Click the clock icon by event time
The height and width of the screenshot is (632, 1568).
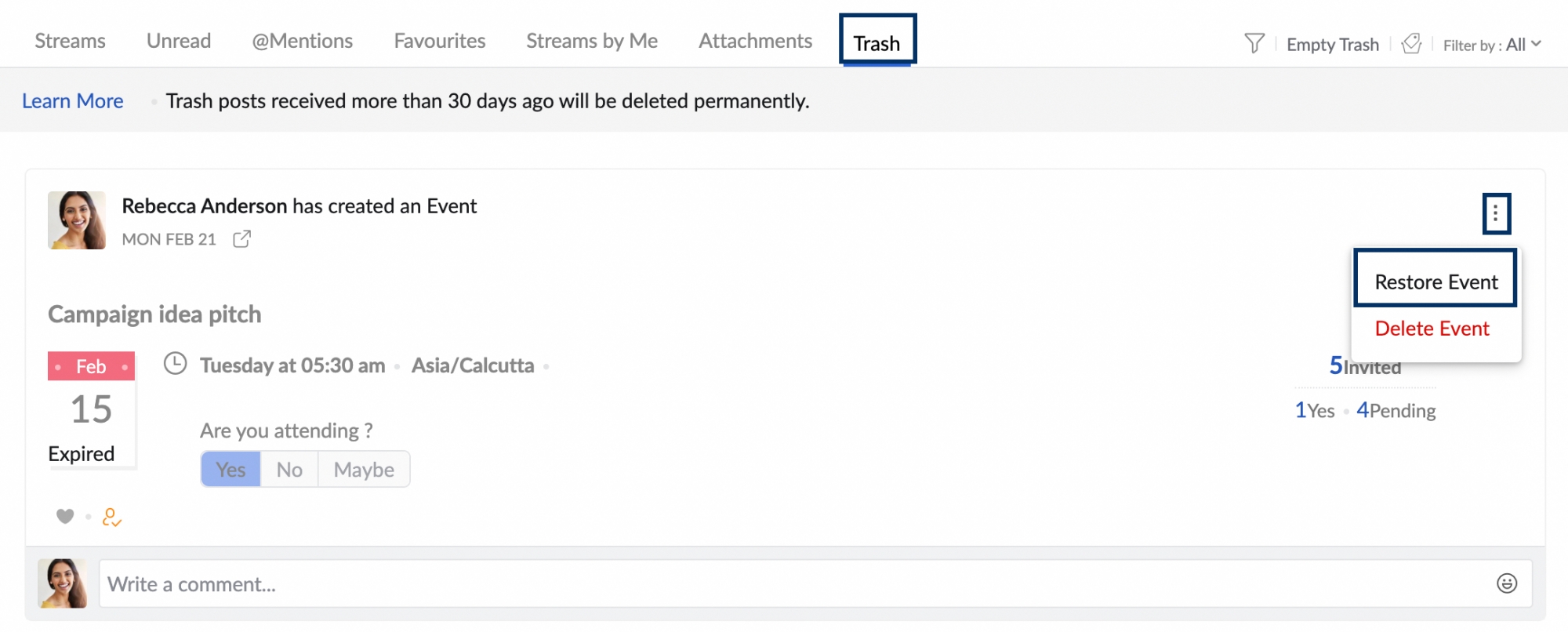point(175,364)
